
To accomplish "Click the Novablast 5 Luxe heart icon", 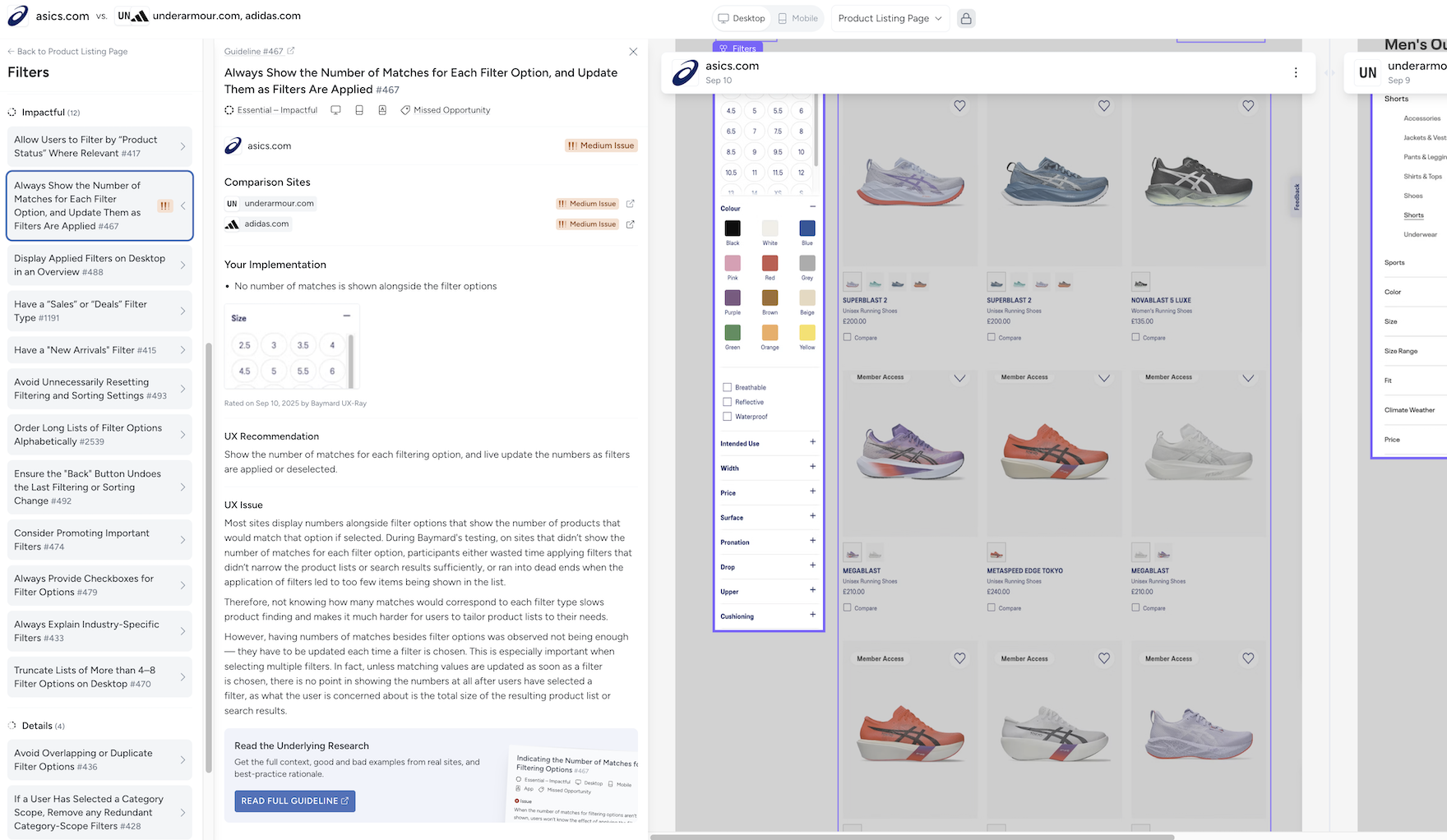I will pos(1248,106).
